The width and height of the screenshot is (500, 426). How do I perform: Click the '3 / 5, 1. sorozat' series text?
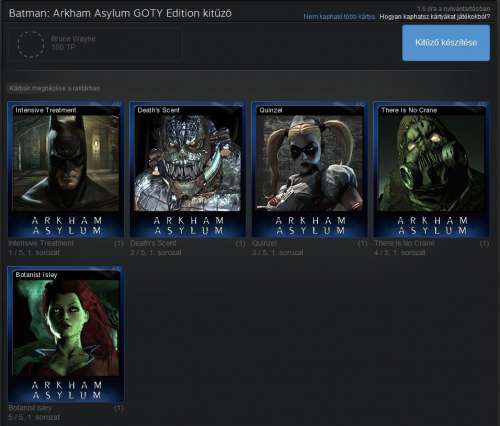[x=278, y=253]
